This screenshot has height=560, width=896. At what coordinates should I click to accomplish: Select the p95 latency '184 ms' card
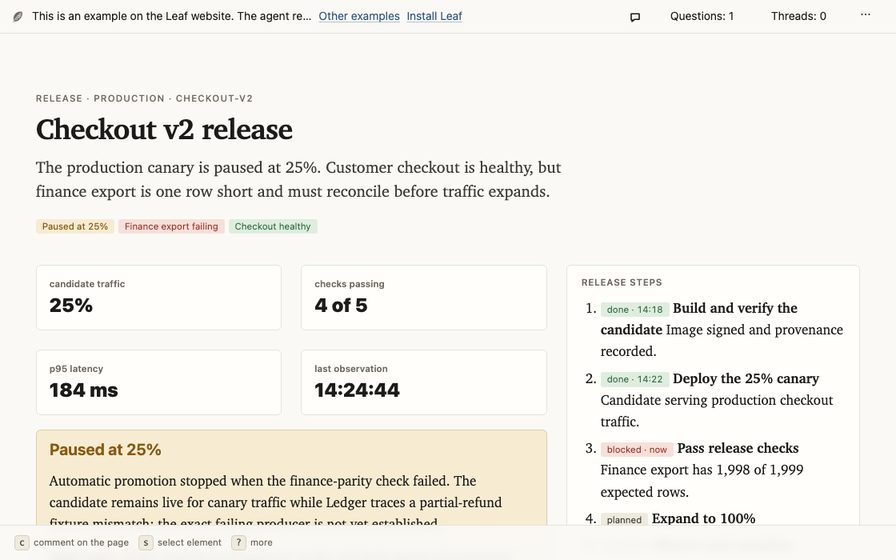click(158, 382)
